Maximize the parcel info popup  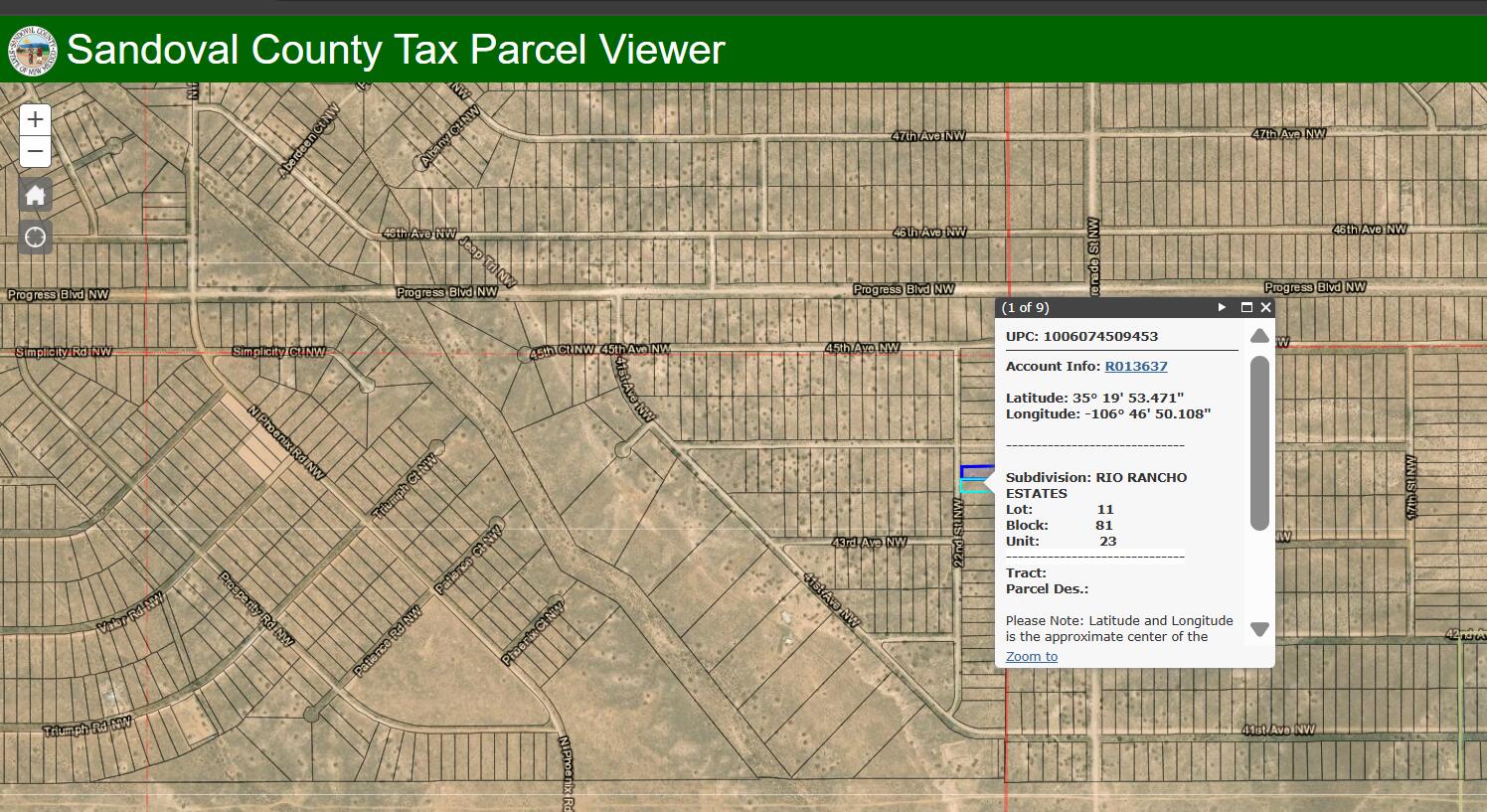coord(1246,308)
